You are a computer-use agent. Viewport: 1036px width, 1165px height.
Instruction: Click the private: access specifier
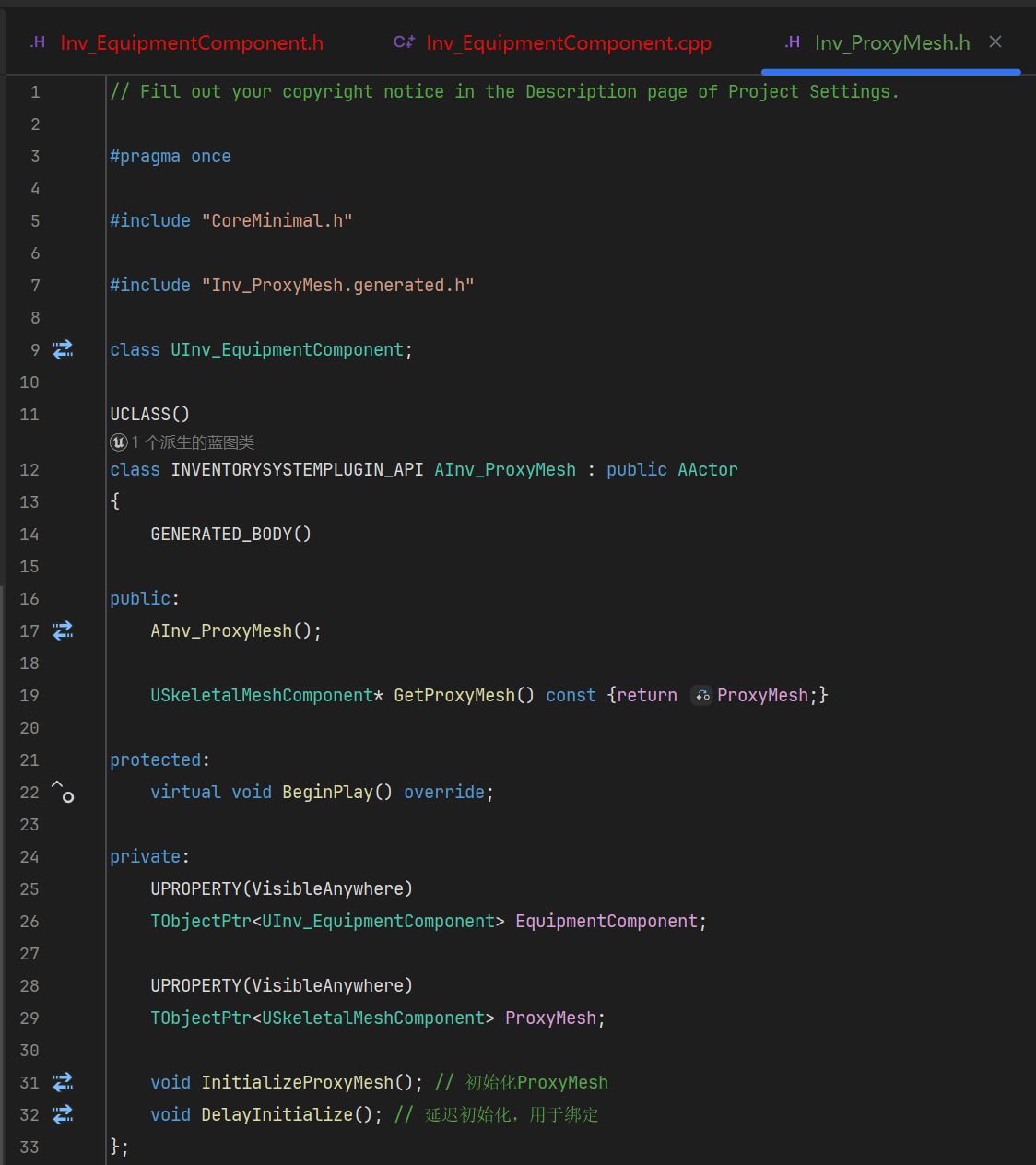tap(149, 857)
